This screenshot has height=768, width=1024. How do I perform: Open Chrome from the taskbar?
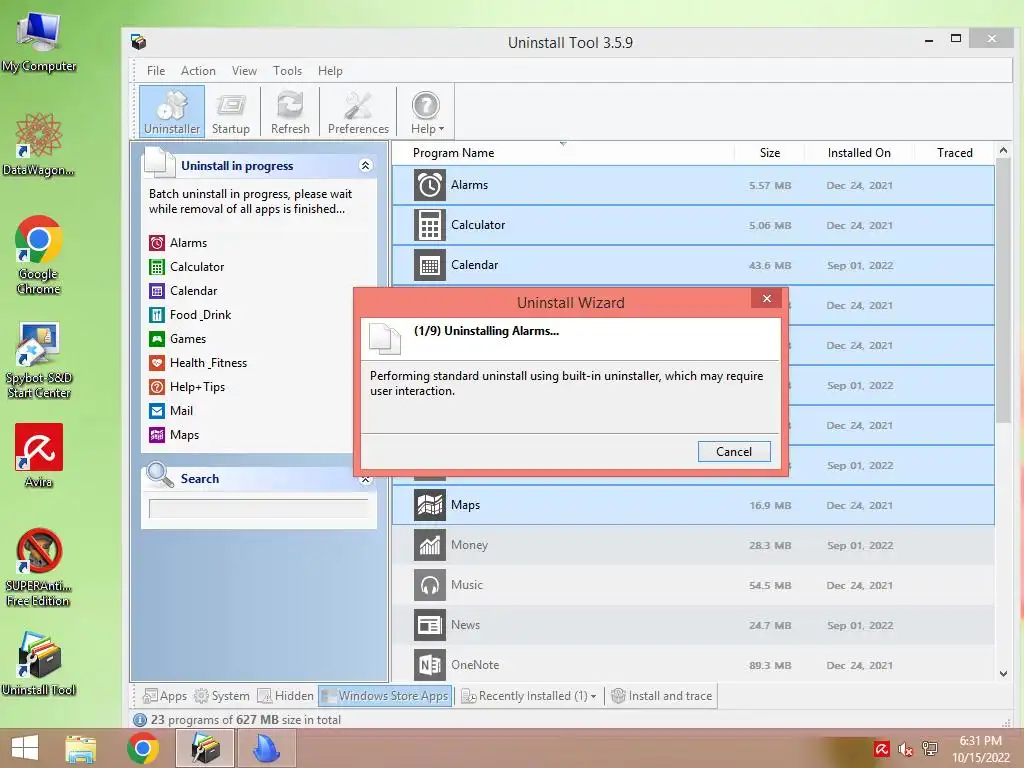[143, 748]
